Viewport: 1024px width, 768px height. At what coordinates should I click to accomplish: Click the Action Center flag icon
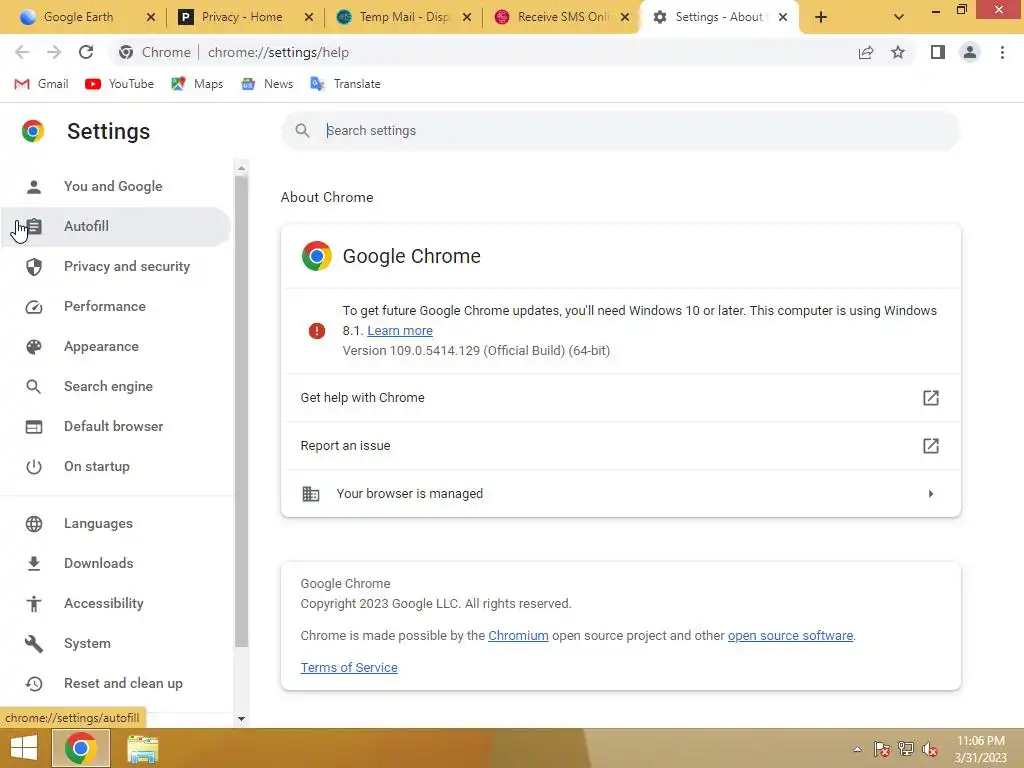pos(882,749)
